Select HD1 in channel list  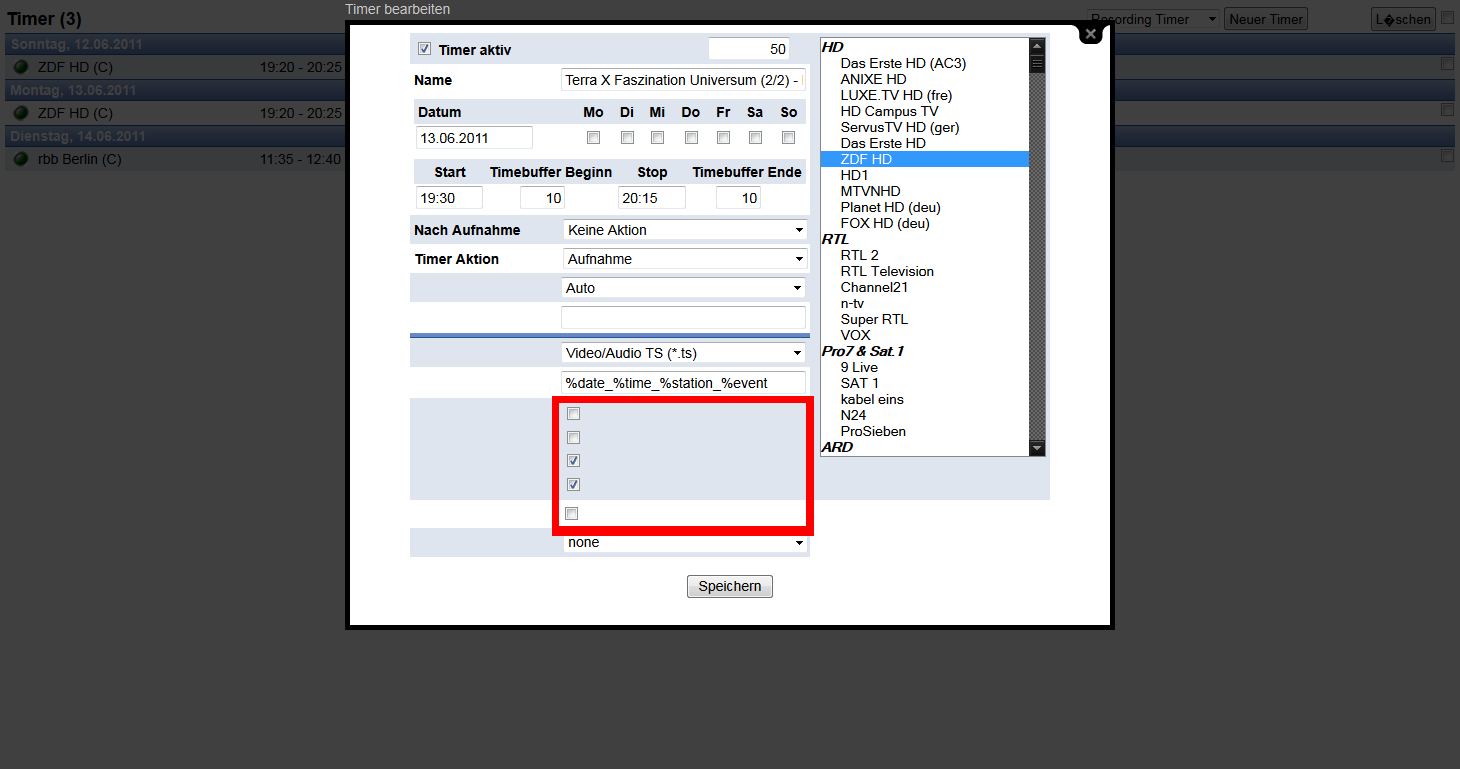pos(854,175)
